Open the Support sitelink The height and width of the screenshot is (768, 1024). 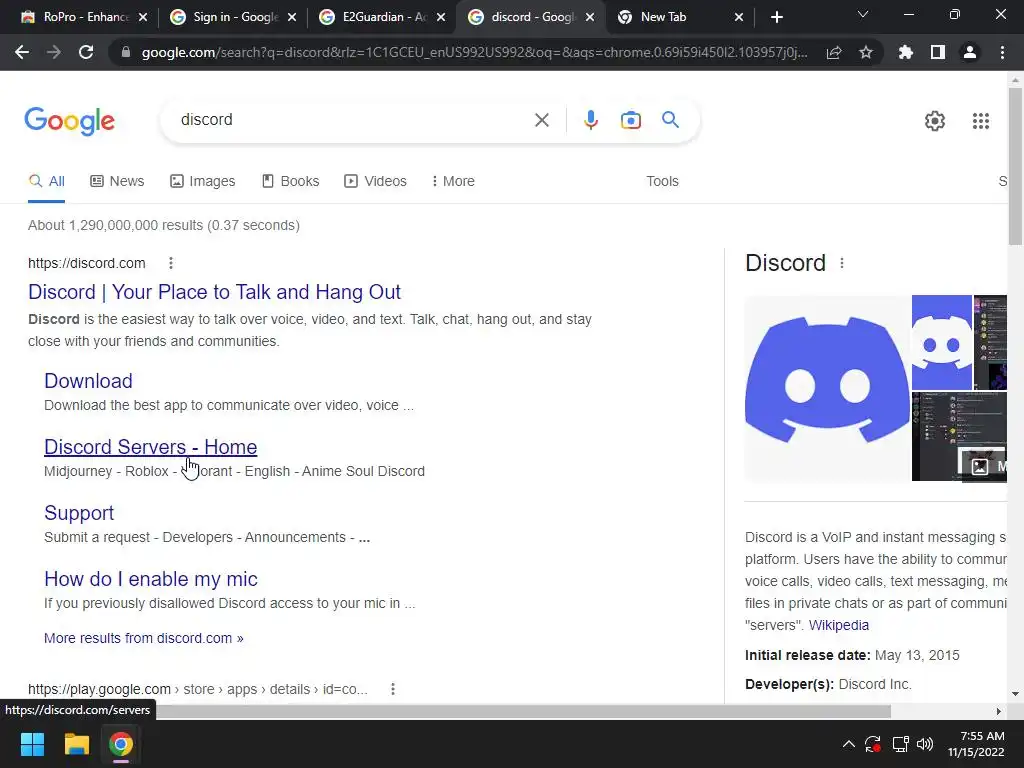[79, 513]
